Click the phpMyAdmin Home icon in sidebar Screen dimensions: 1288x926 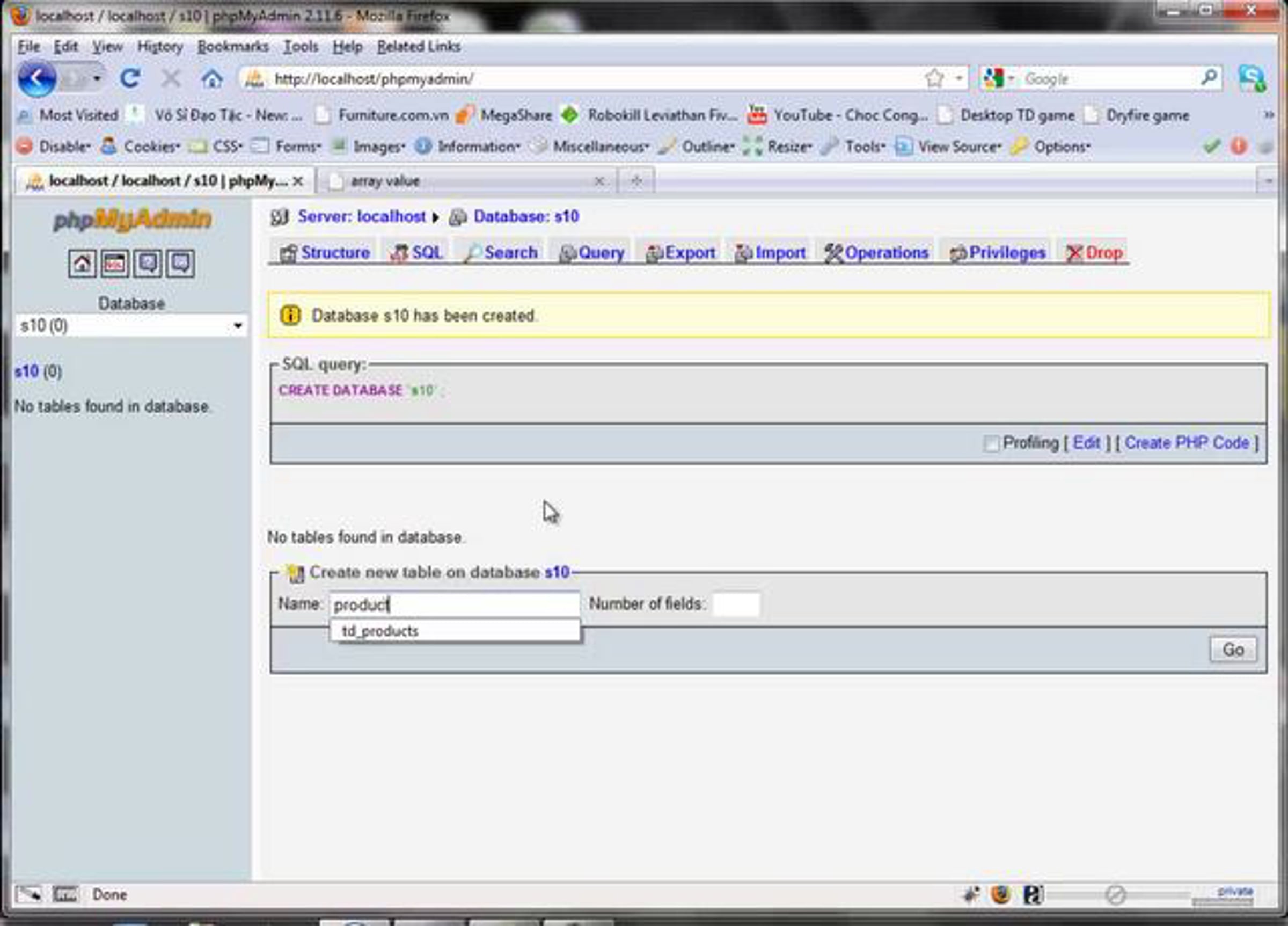[82, 264]
